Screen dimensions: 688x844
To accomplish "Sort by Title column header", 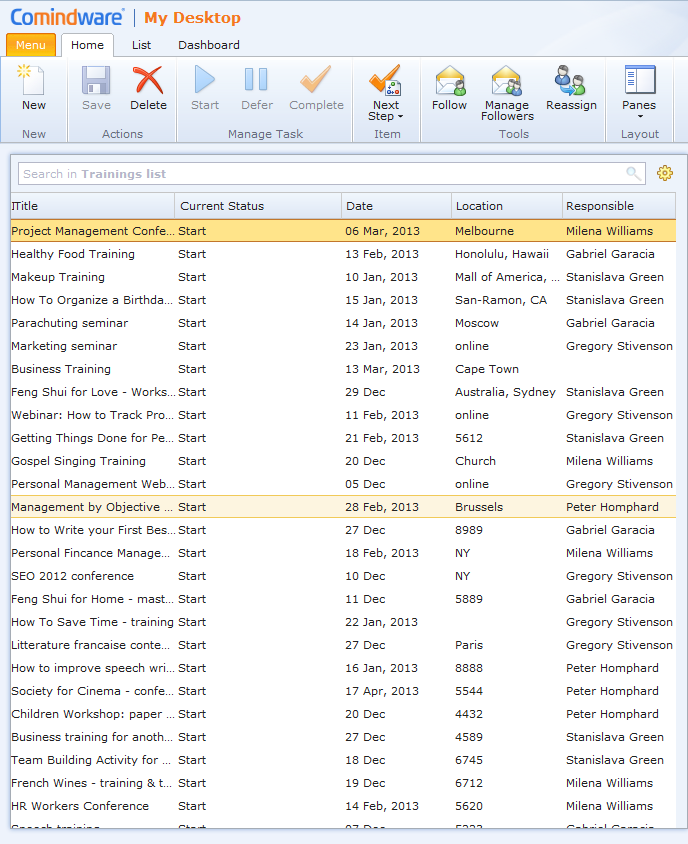I will coord(92,206).
